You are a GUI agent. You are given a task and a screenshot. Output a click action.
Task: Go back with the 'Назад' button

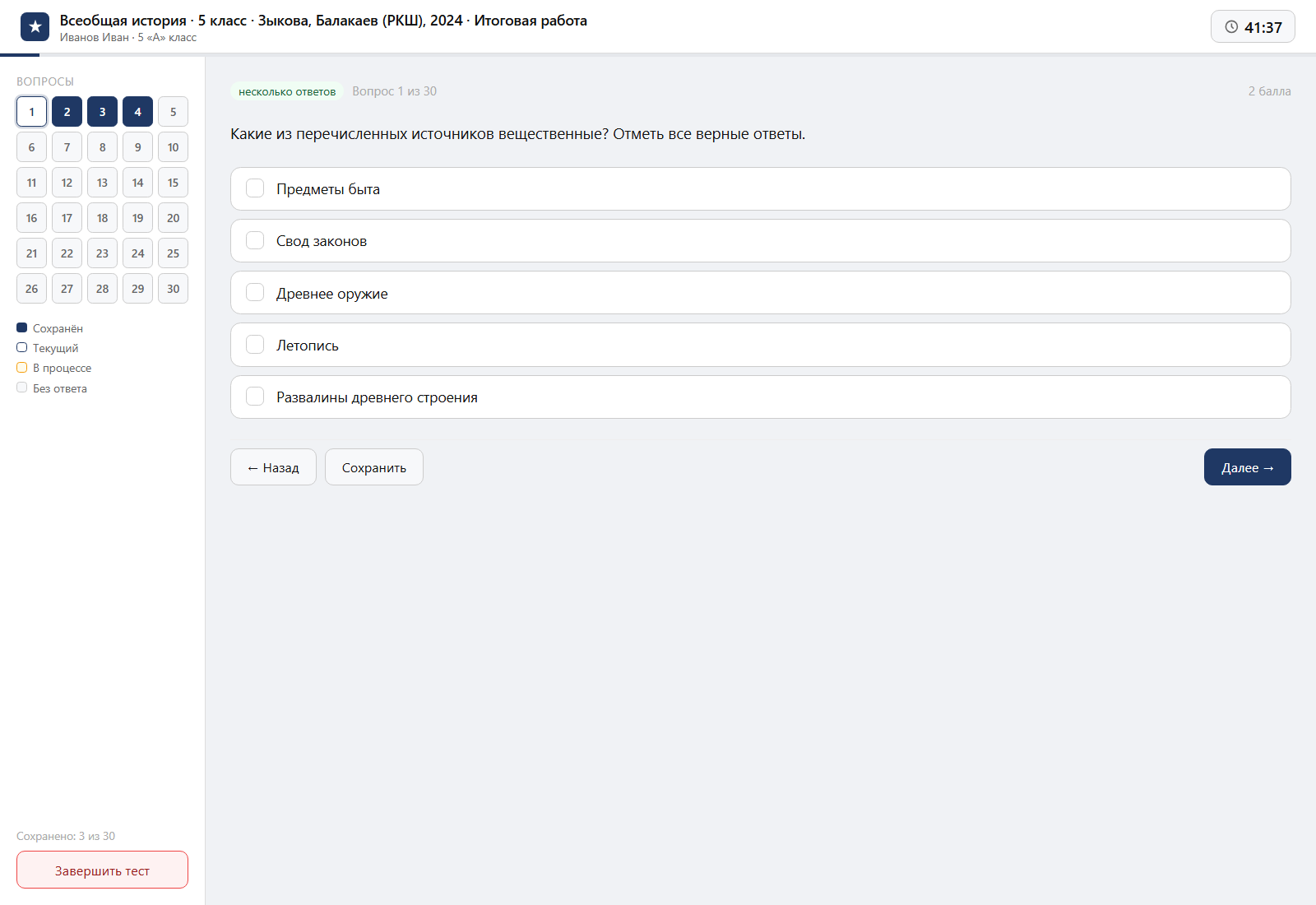click(x=273, y=467)
